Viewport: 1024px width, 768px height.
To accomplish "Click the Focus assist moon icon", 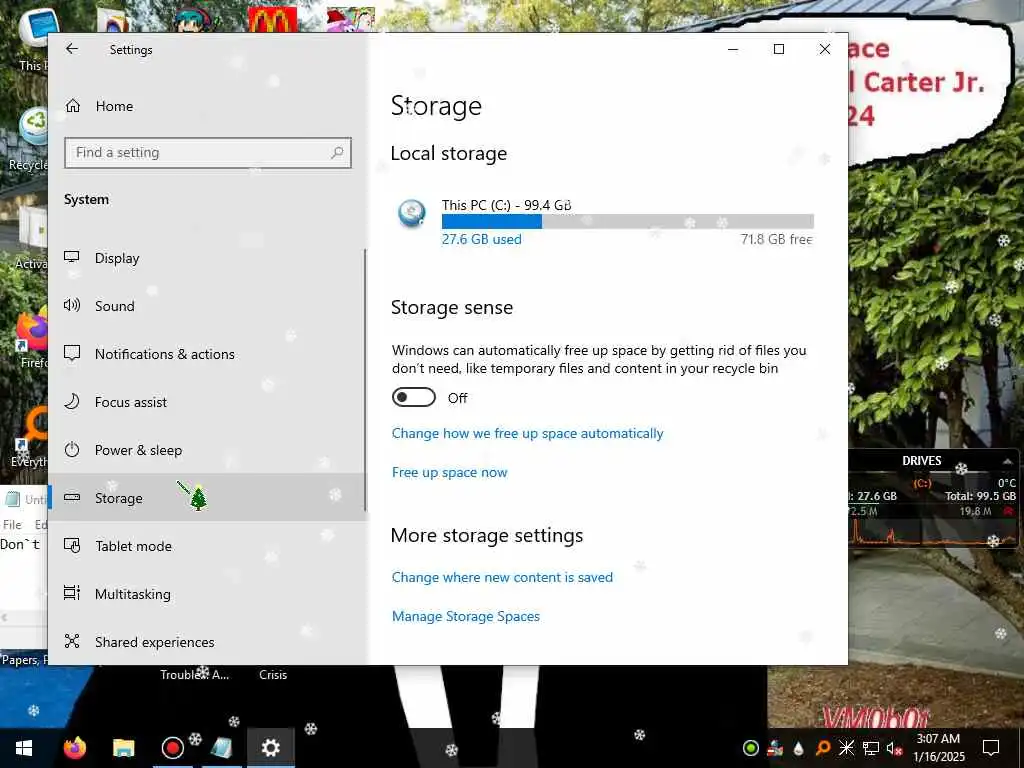I will tap(72, 401).
